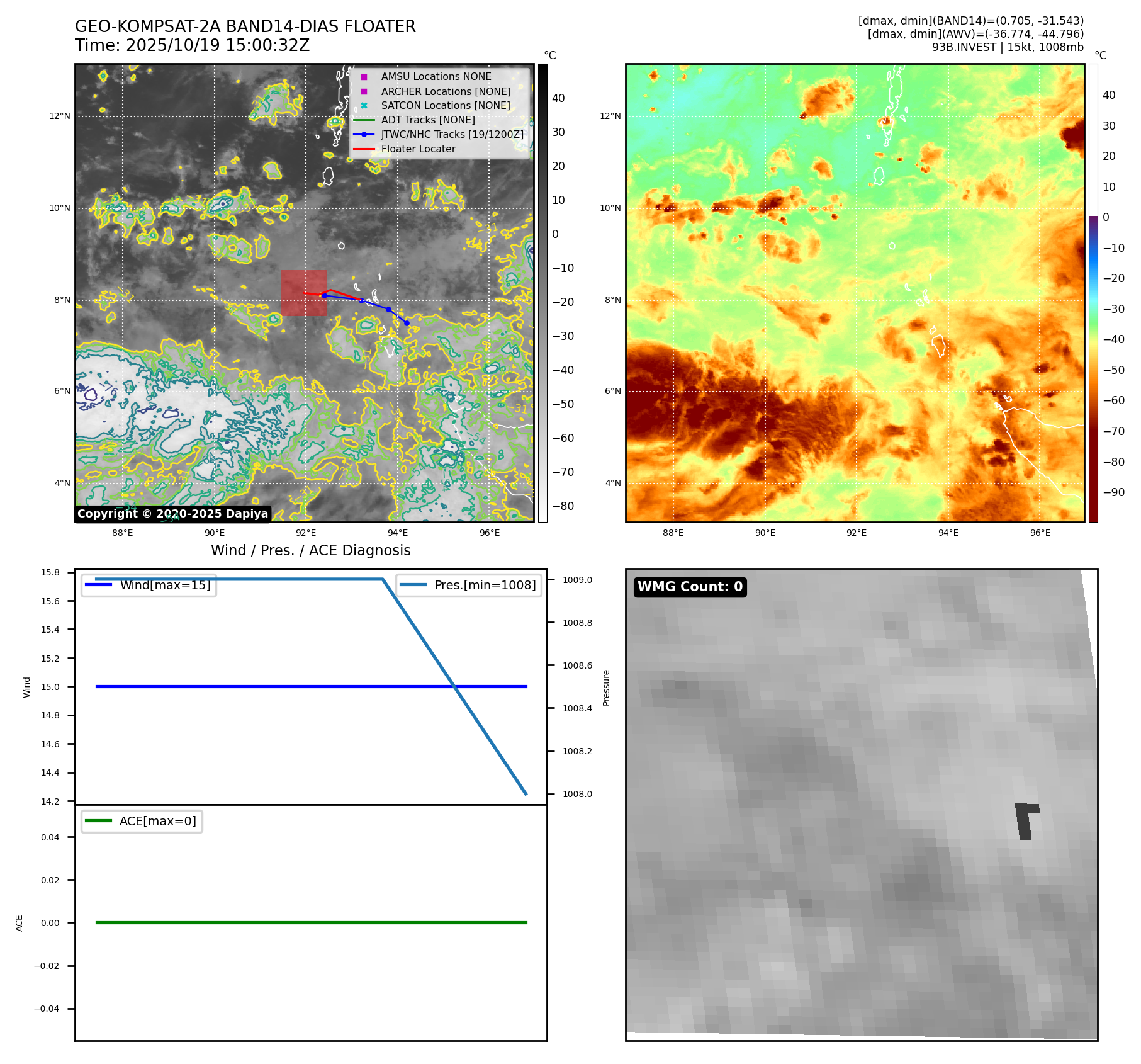Click the GEO-KOMPSAT-2A BAND14-DIAS FLOATER title

[x=245, y=26]
